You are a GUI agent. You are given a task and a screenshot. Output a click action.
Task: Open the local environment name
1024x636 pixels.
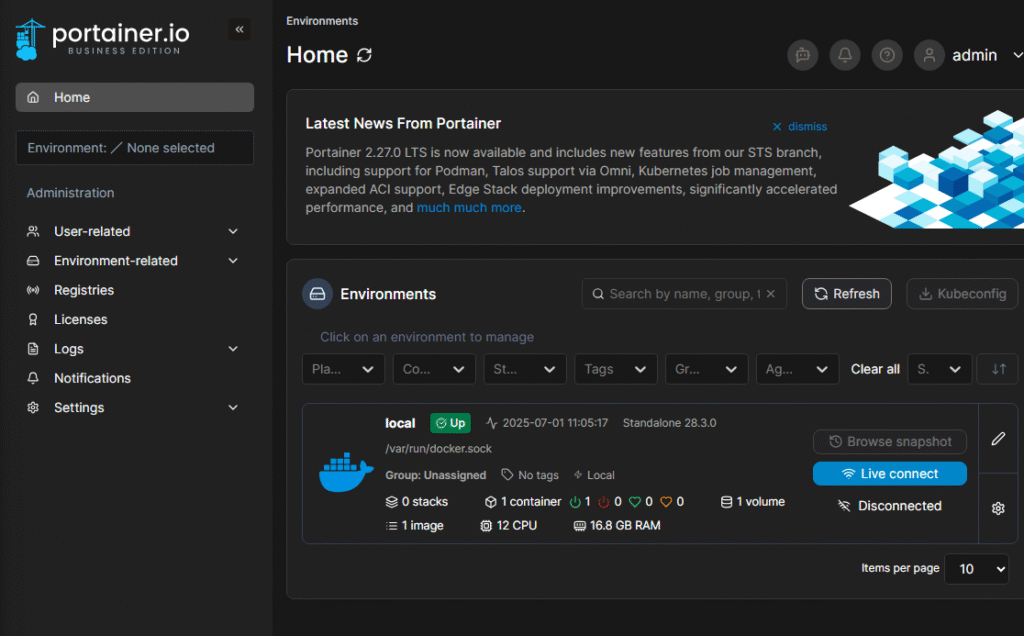coord(400,423)
